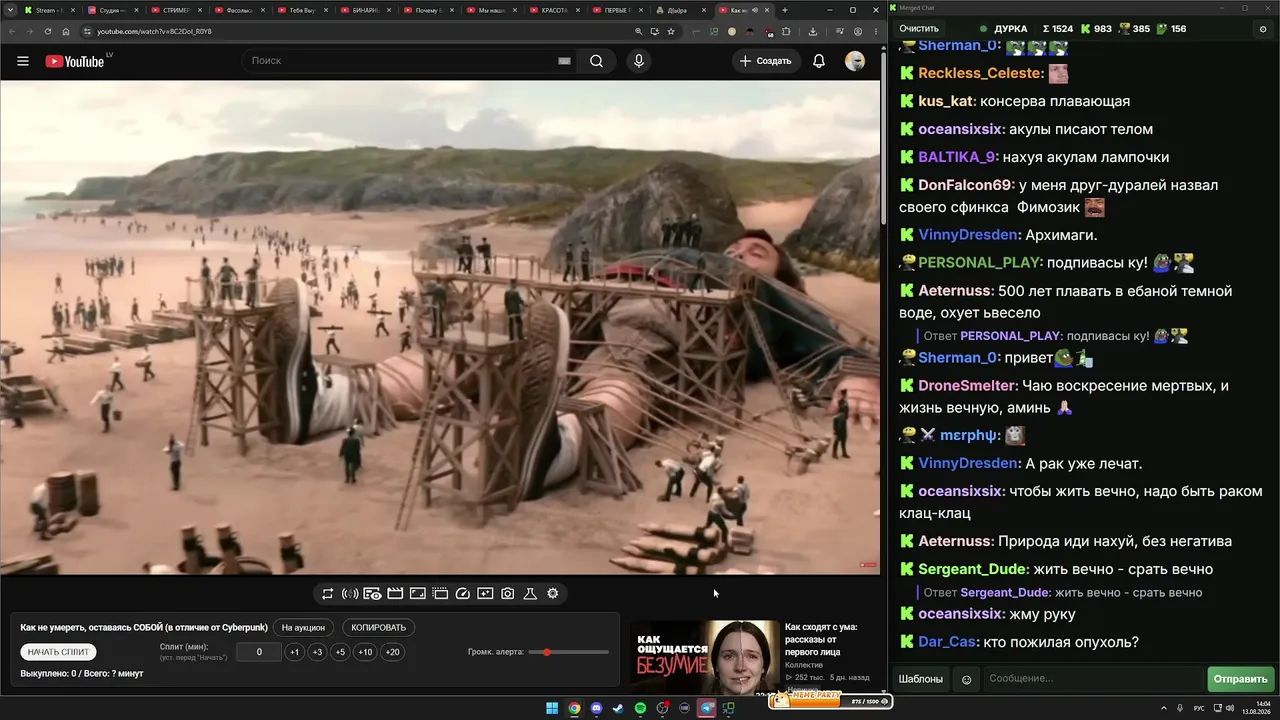Click the На аукцион button

[x=303, y=628]
